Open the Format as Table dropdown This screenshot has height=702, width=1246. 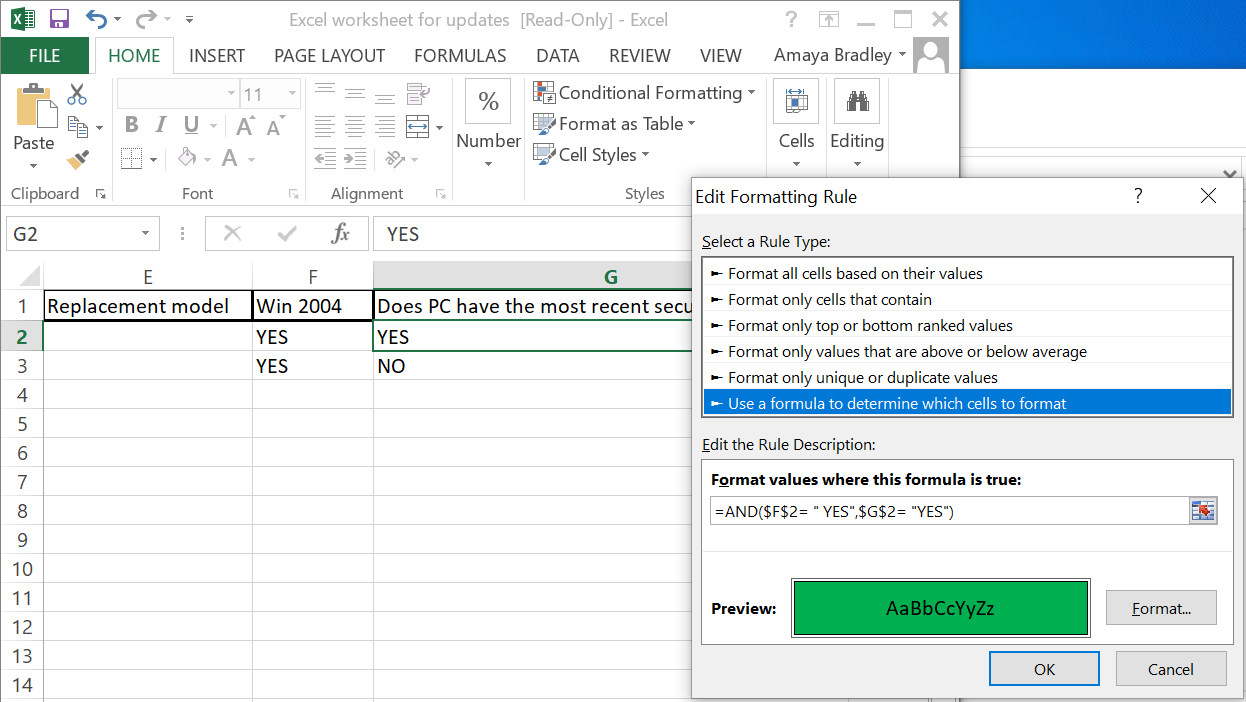(x=613, y=124)
